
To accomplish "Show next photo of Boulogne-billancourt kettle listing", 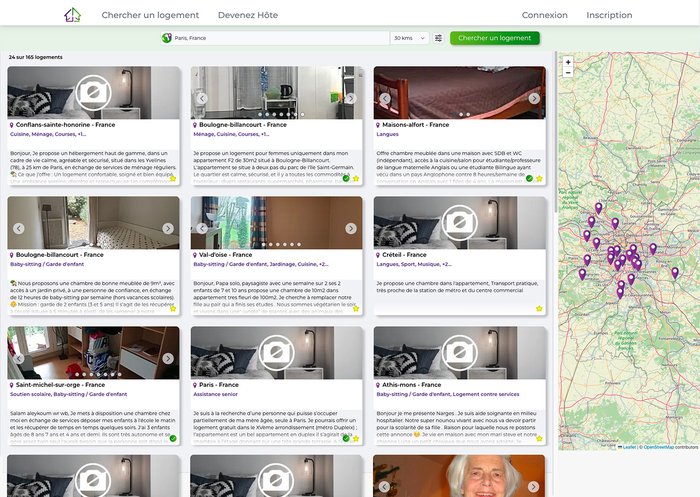I will click(x=351, y=98).
